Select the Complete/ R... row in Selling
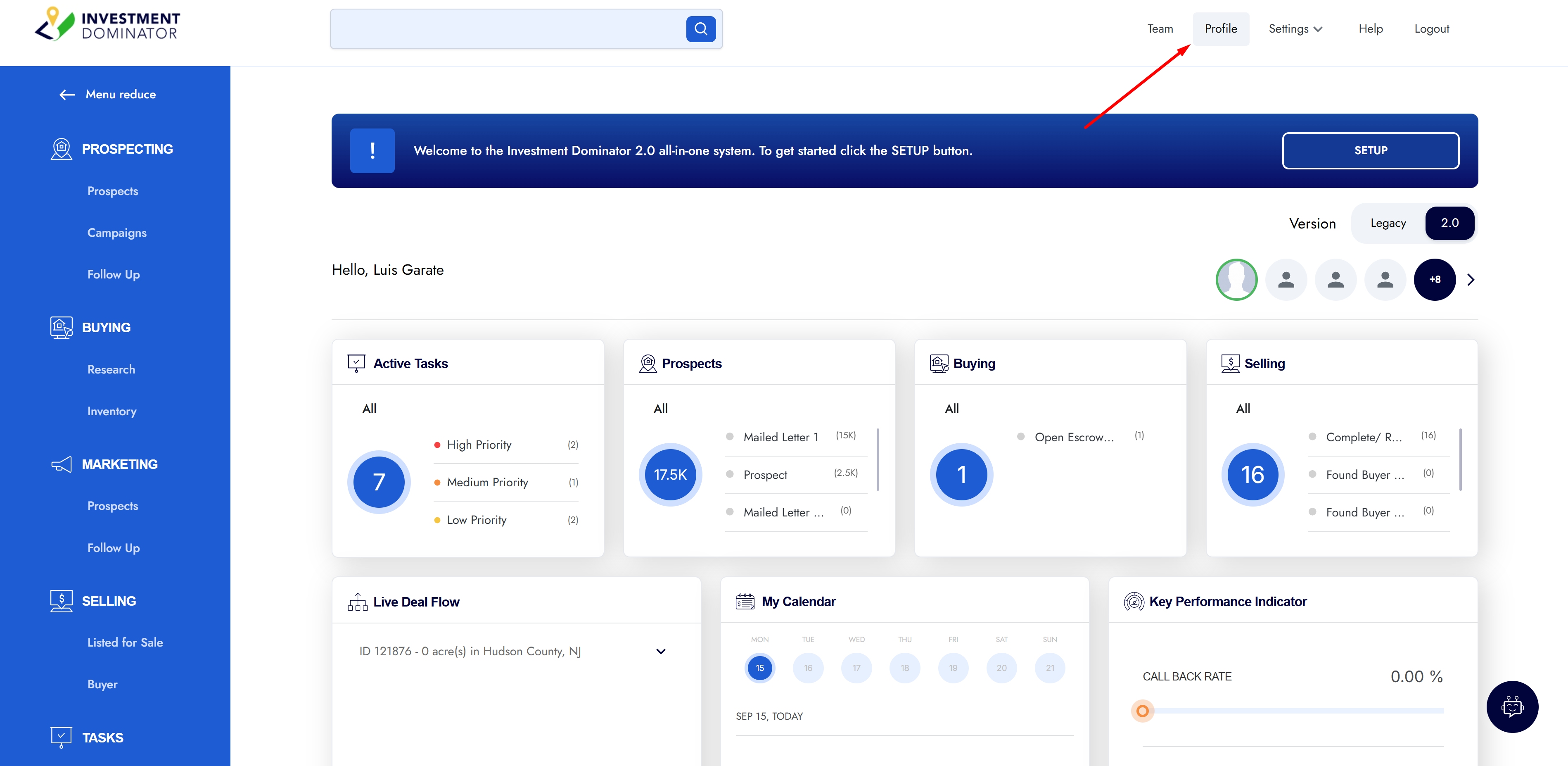The image size is (1568, 766). coord(1378,437)
